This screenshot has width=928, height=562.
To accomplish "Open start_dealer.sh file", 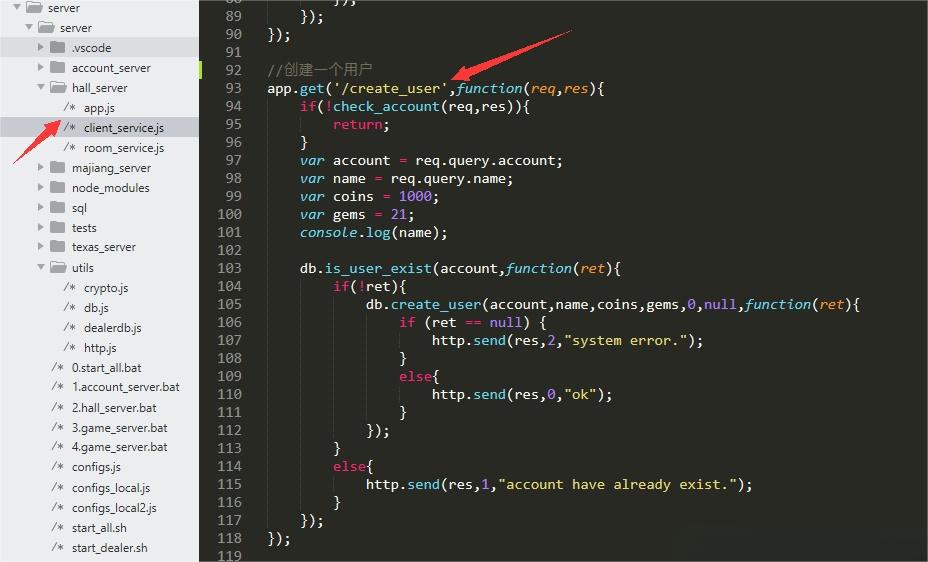I will click(109, 548).
